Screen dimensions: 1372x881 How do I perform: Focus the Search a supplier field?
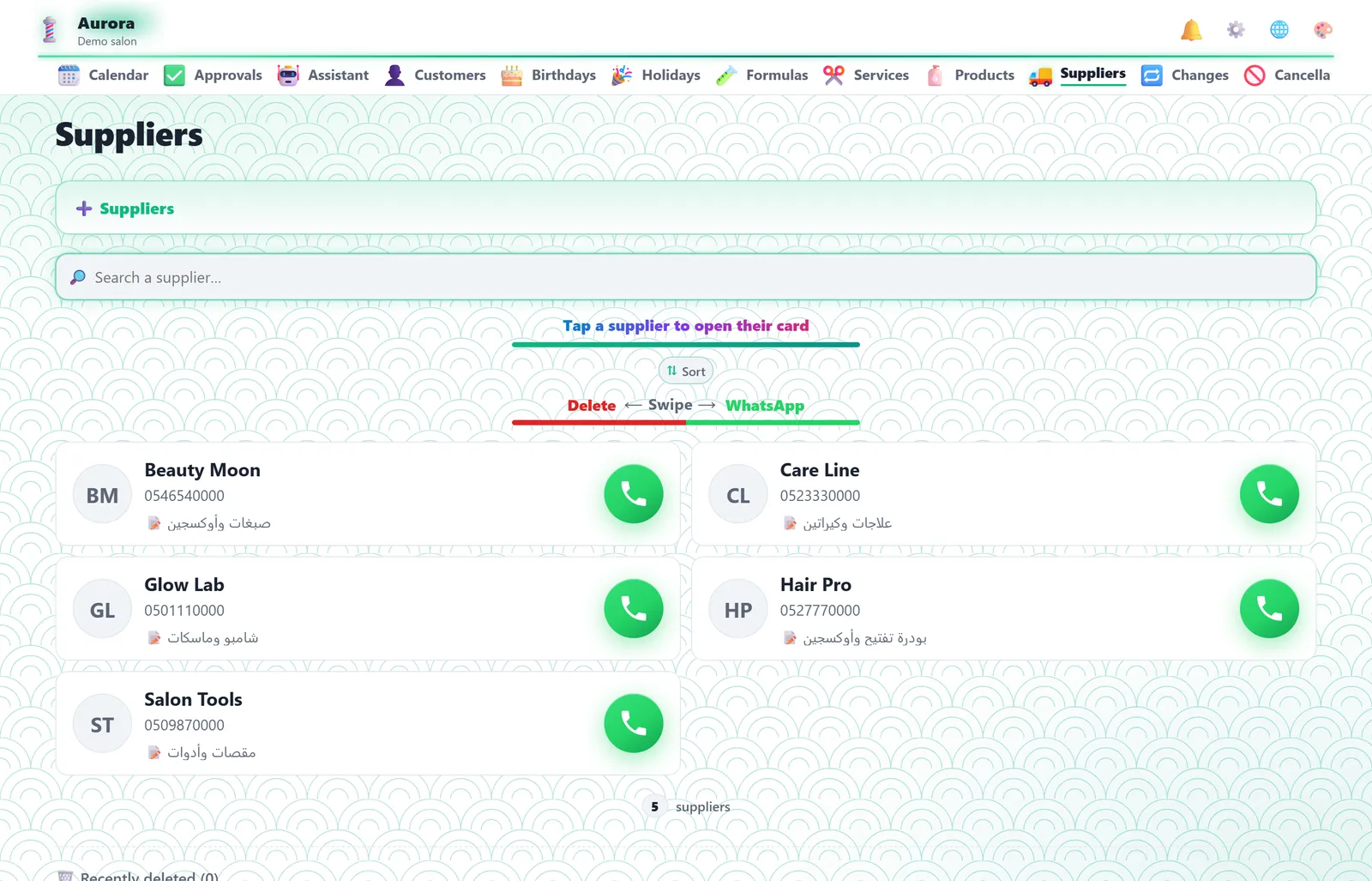coord(686,277)
